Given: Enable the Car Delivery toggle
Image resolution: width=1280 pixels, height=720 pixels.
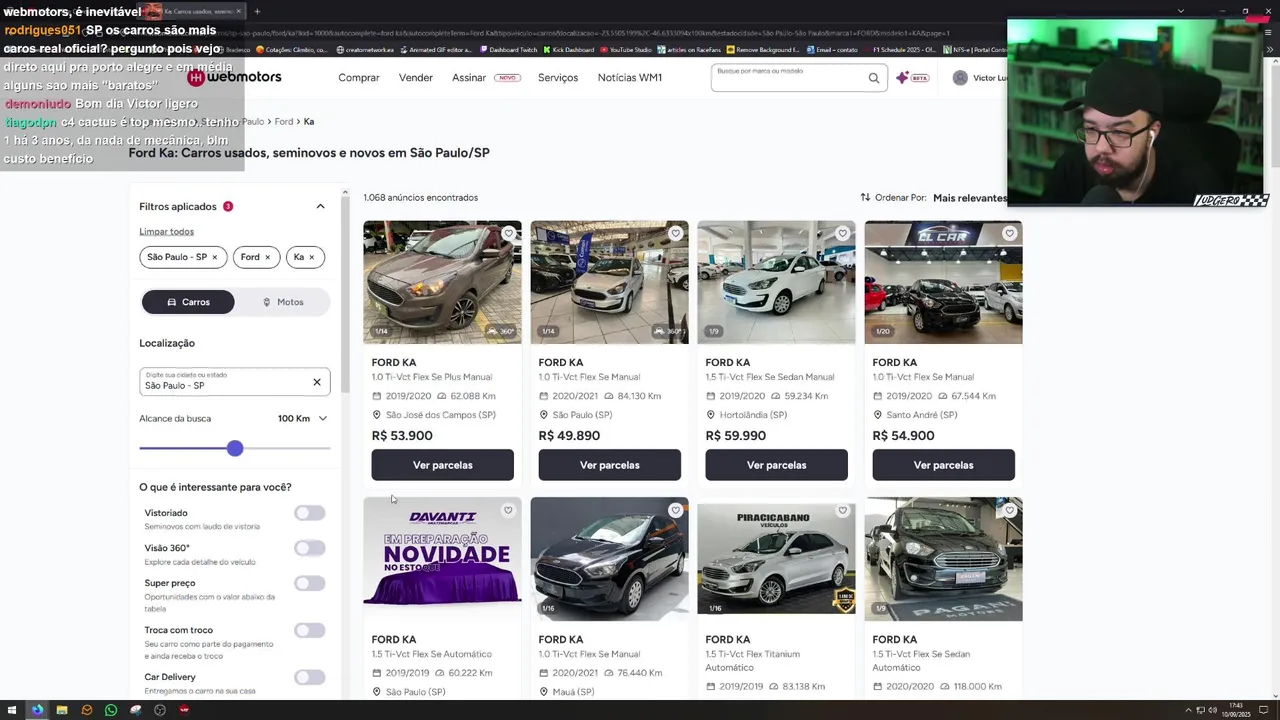Looking at the screenshot, I should pyautogui.click(x=310, y=677).
